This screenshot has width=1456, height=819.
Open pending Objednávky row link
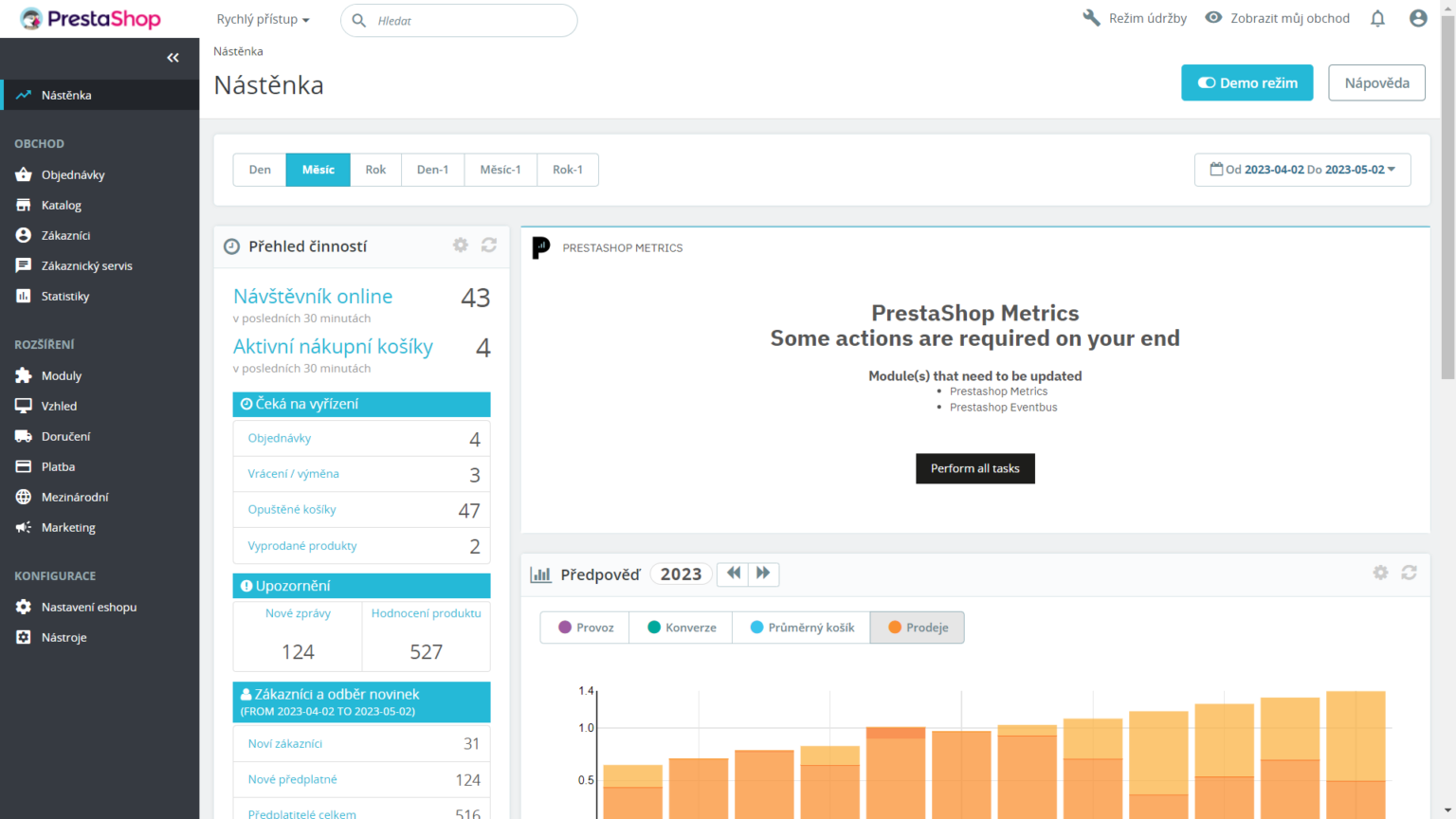[280, 438]
